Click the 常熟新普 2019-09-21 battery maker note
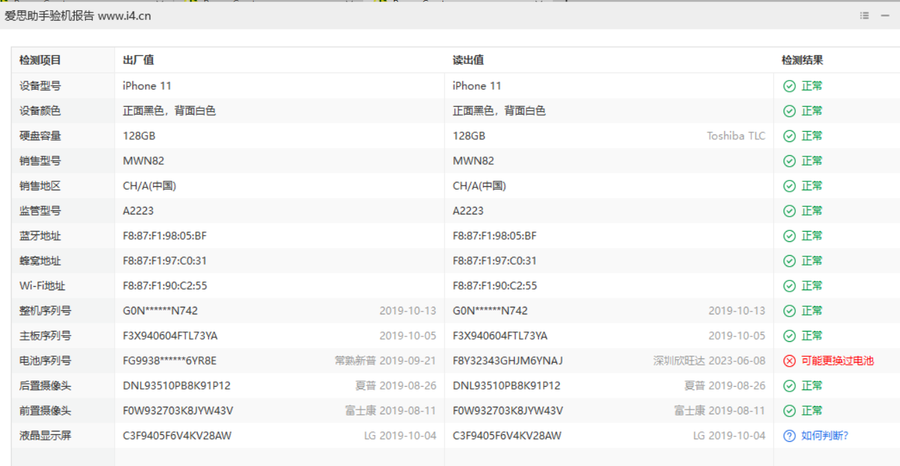Viewport: 900px width, 466px height. click(385, 361)
